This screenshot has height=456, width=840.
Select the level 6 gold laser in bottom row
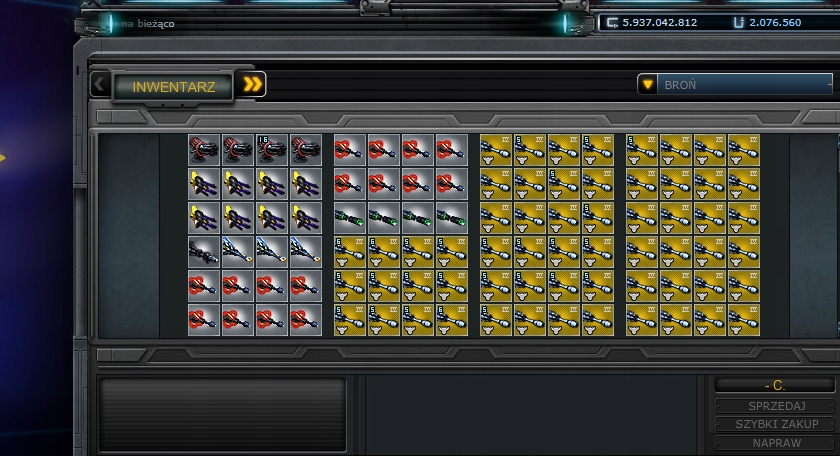click(x=452, y=320)
